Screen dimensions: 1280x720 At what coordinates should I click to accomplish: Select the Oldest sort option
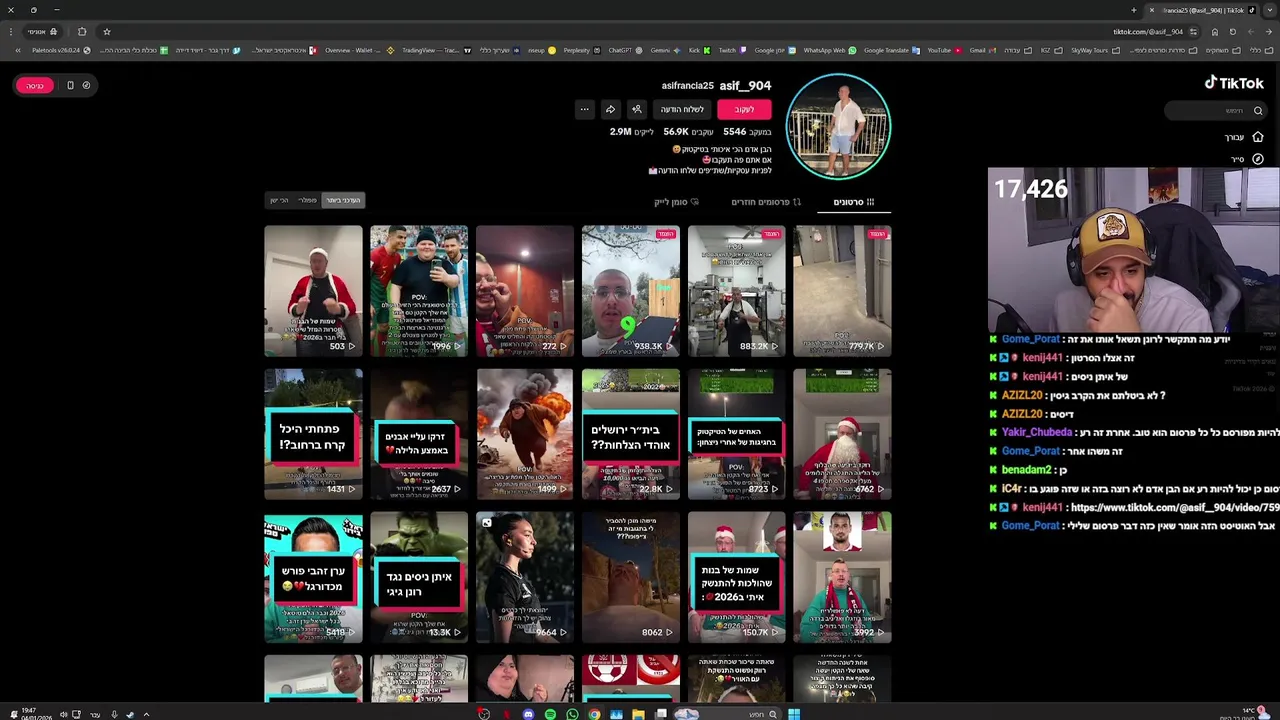(279, 200)
